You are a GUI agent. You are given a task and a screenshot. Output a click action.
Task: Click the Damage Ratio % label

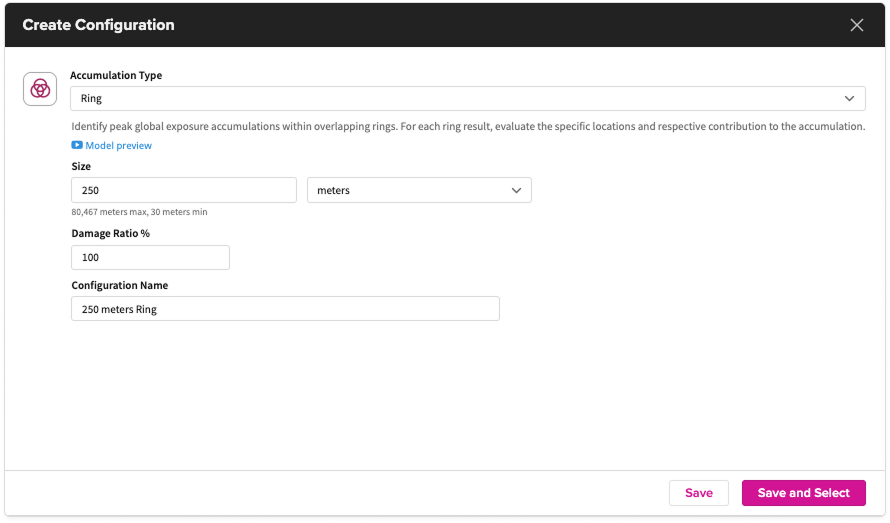[x=110, y=233]
